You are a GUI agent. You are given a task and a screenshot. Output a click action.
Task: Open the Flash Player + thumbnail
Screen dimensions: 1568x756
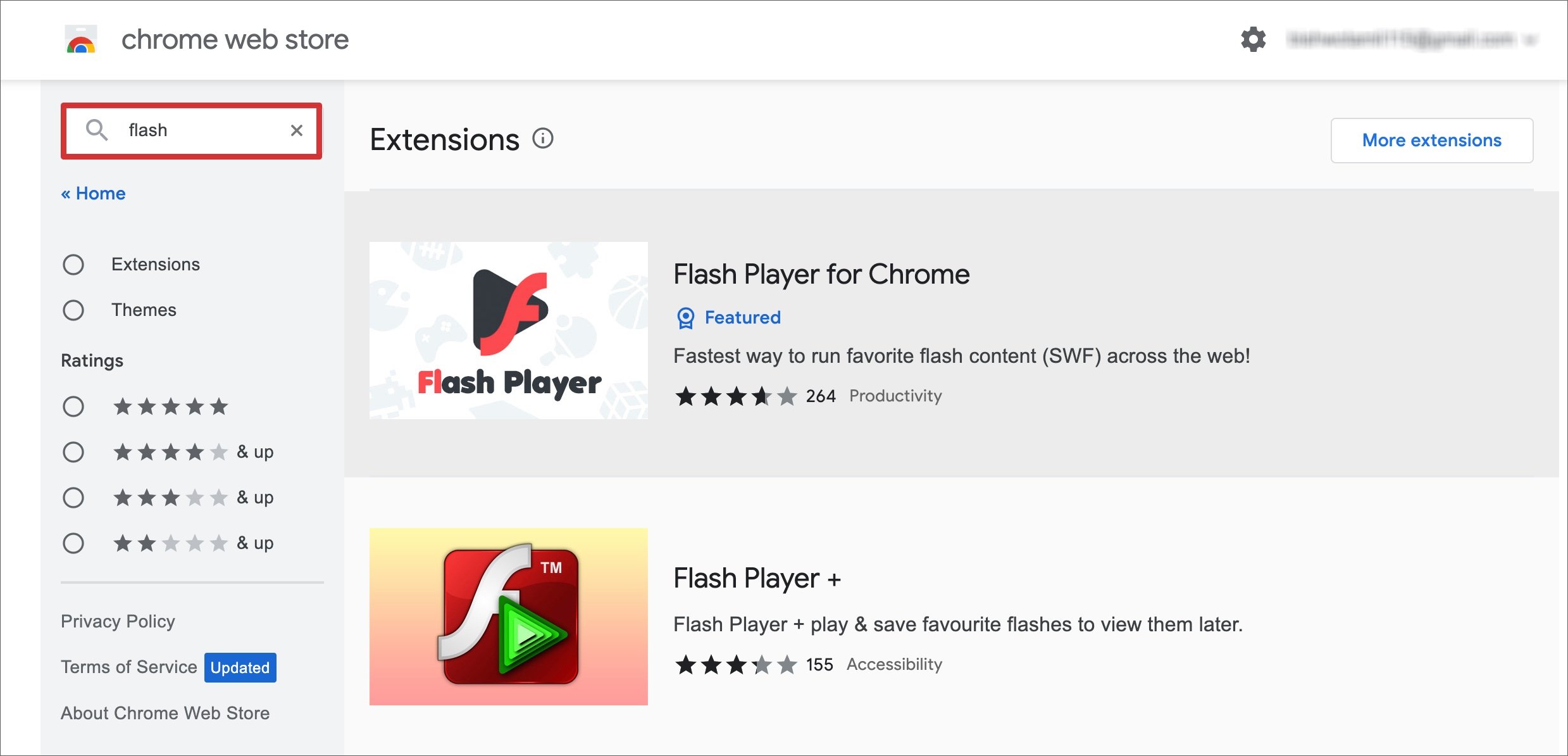coord(508,616)
